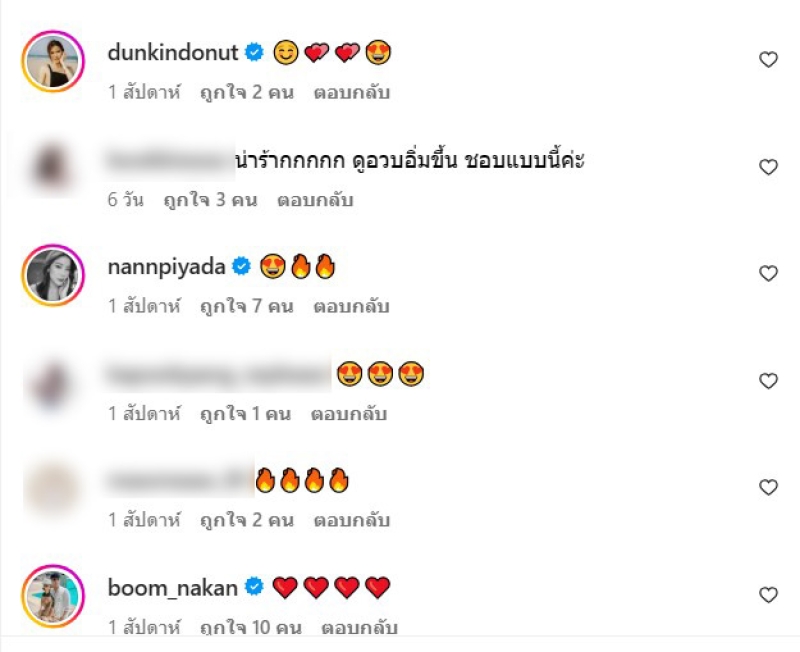Open boom_nakan username link
This screenshot has width=800, height=652.
pyautogui.click(x=172, y=588)
